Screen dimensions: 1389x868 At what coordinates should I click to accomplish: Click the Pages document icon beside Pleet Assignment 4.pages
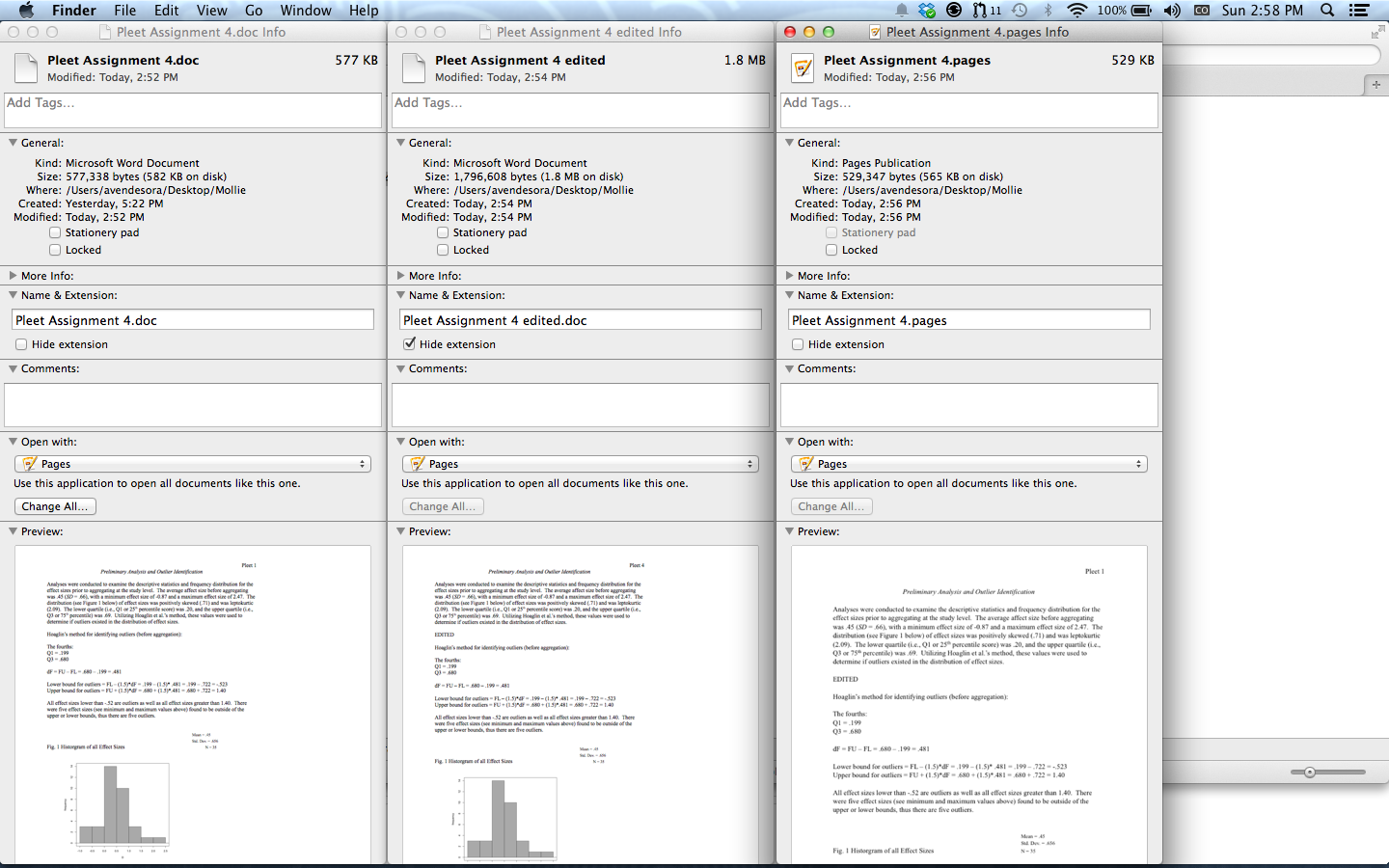802,68
